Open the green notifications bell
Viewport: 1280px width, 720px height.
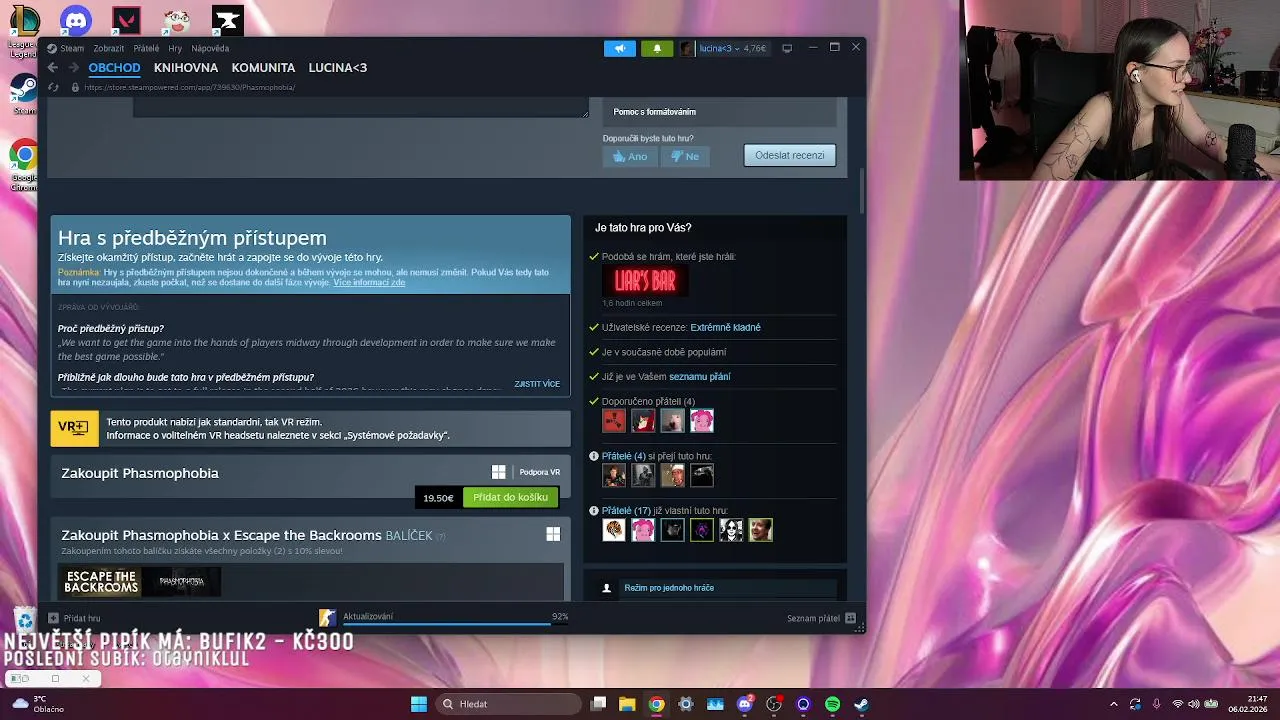(657, 48)
